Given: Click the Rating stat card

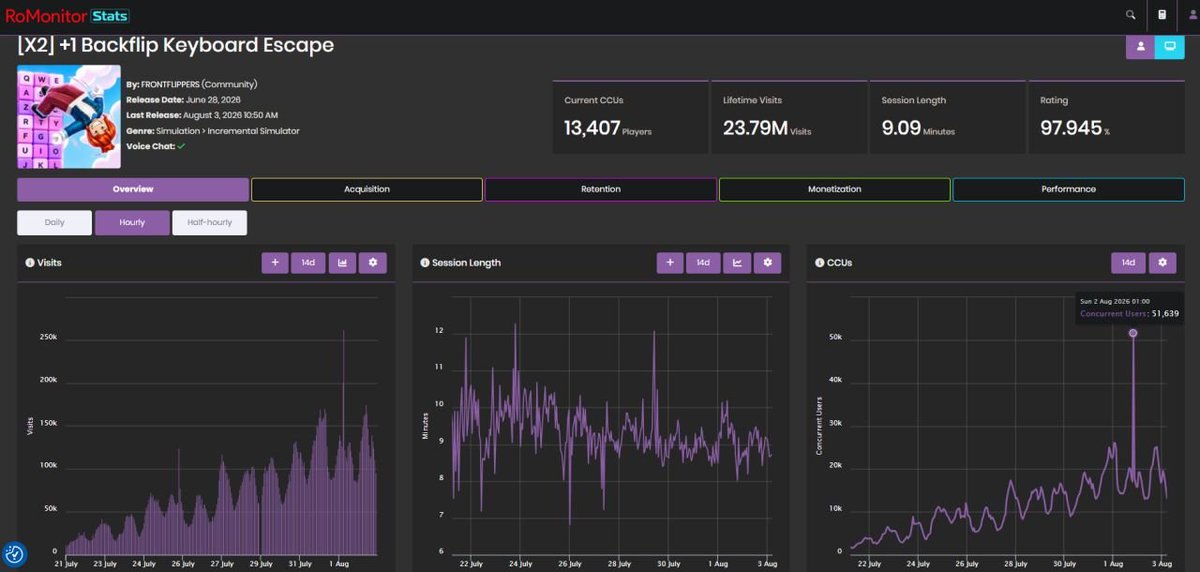Looking at the screenshot, I should point(1105,116).
